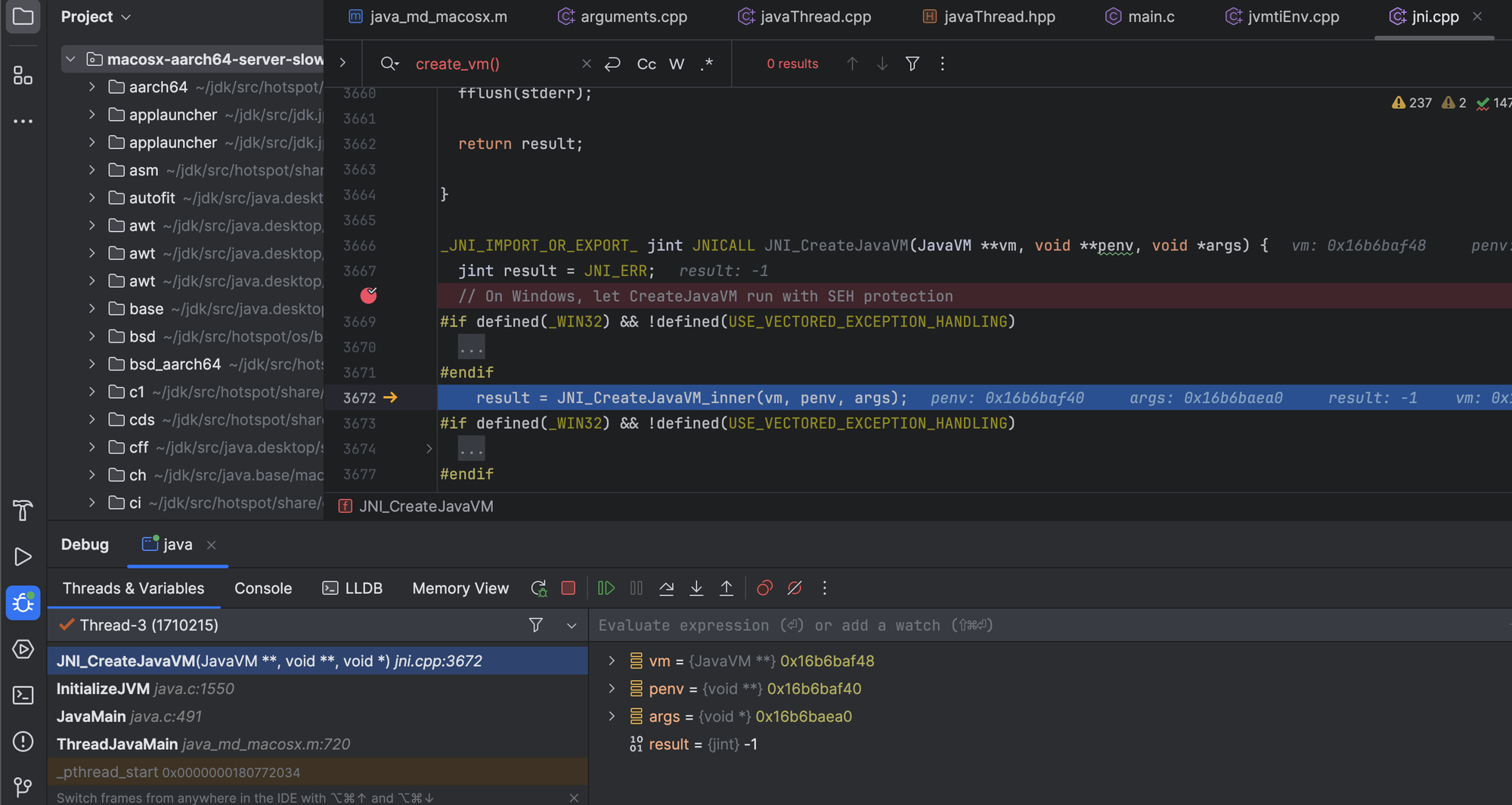The height and width of the screenshot is (805, 1512).
Task: Toggle the Match Case 'Cc' search option
Action: [646, 64]
